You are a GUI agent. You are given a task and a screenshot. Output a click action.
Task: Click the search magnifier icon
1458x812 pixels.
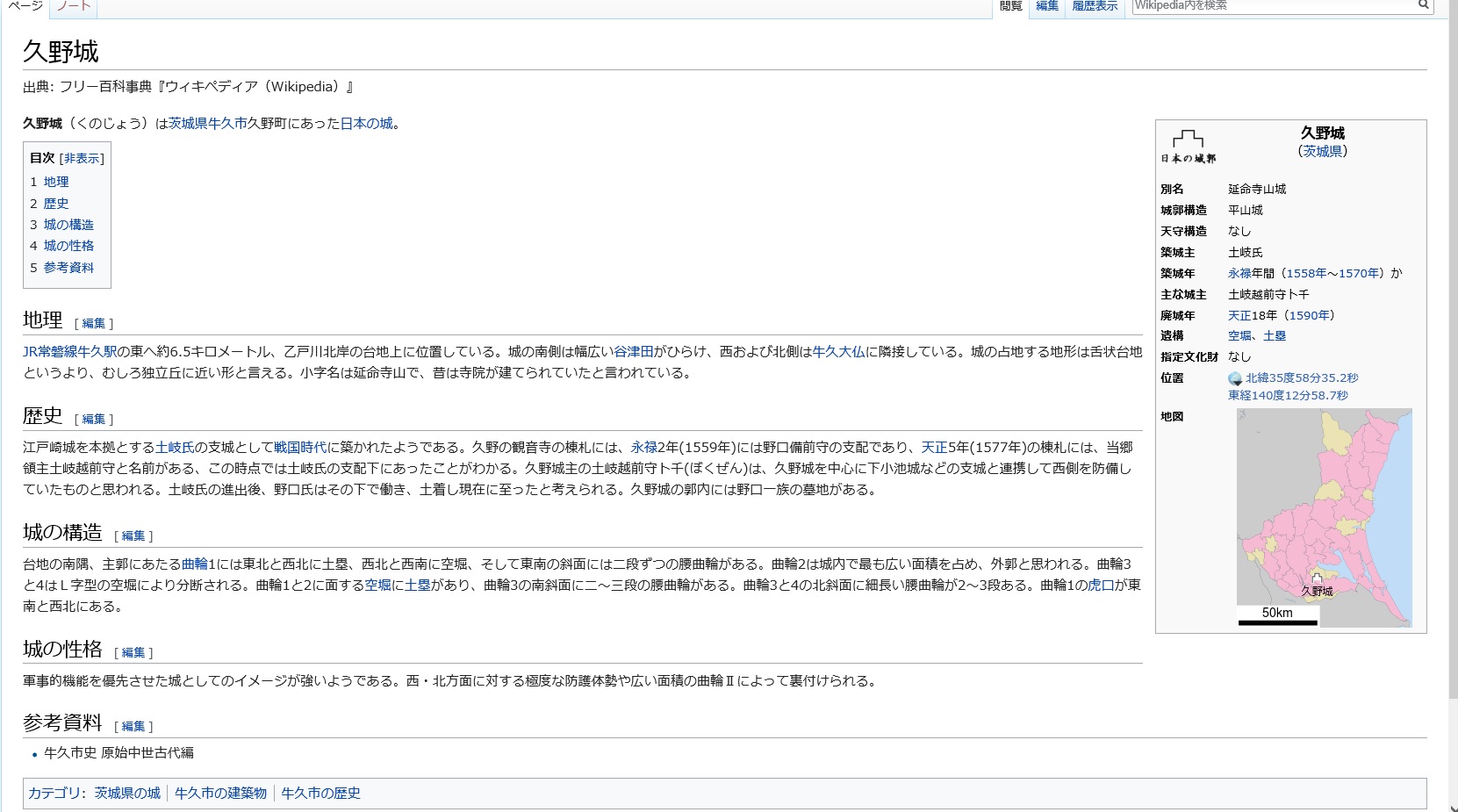pos(1423,5)
